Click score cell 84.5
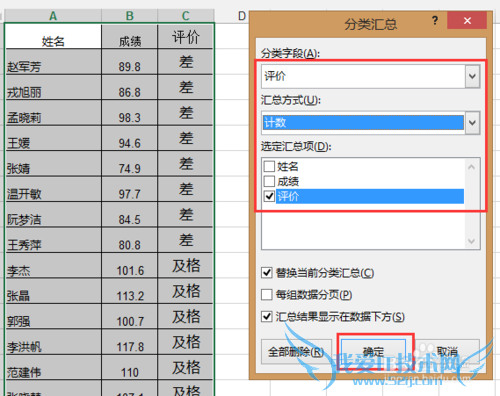Viewport: 500px width, 396px height. pos(130,215)
